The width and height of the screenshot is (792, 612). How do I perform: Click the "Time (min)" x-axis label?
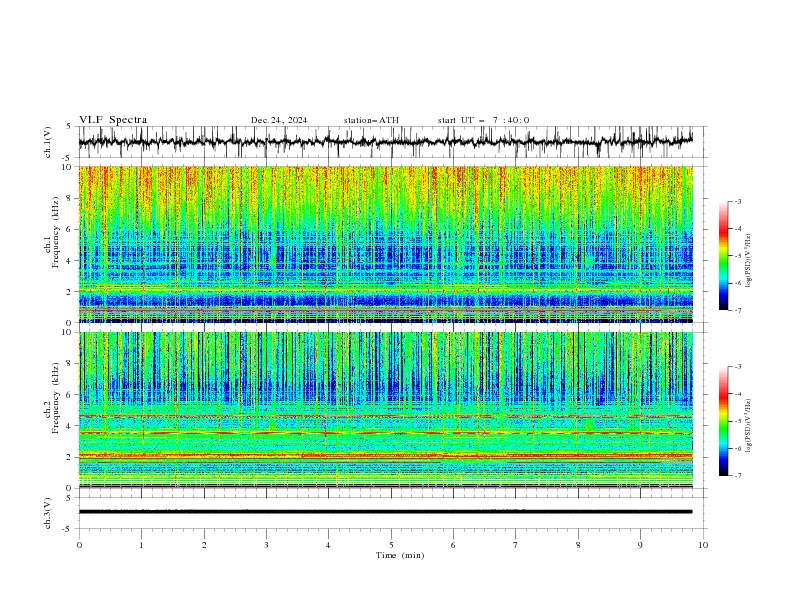(400, 555)
